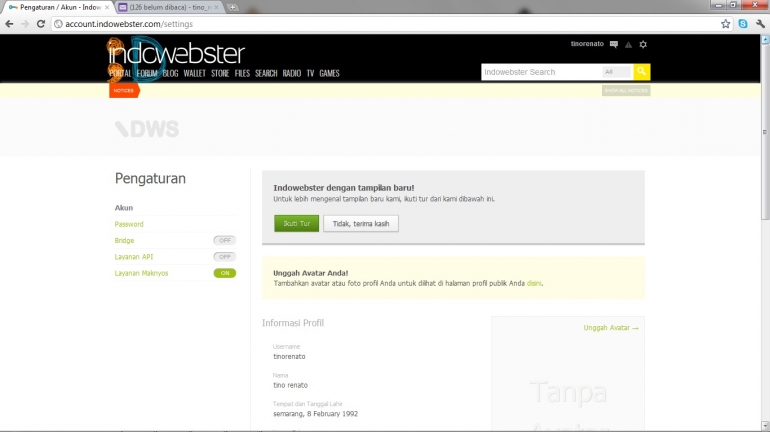This screenshot has height=432, width=770.
Task: Enable the Layanan API toggle
Action: point(224,257)
